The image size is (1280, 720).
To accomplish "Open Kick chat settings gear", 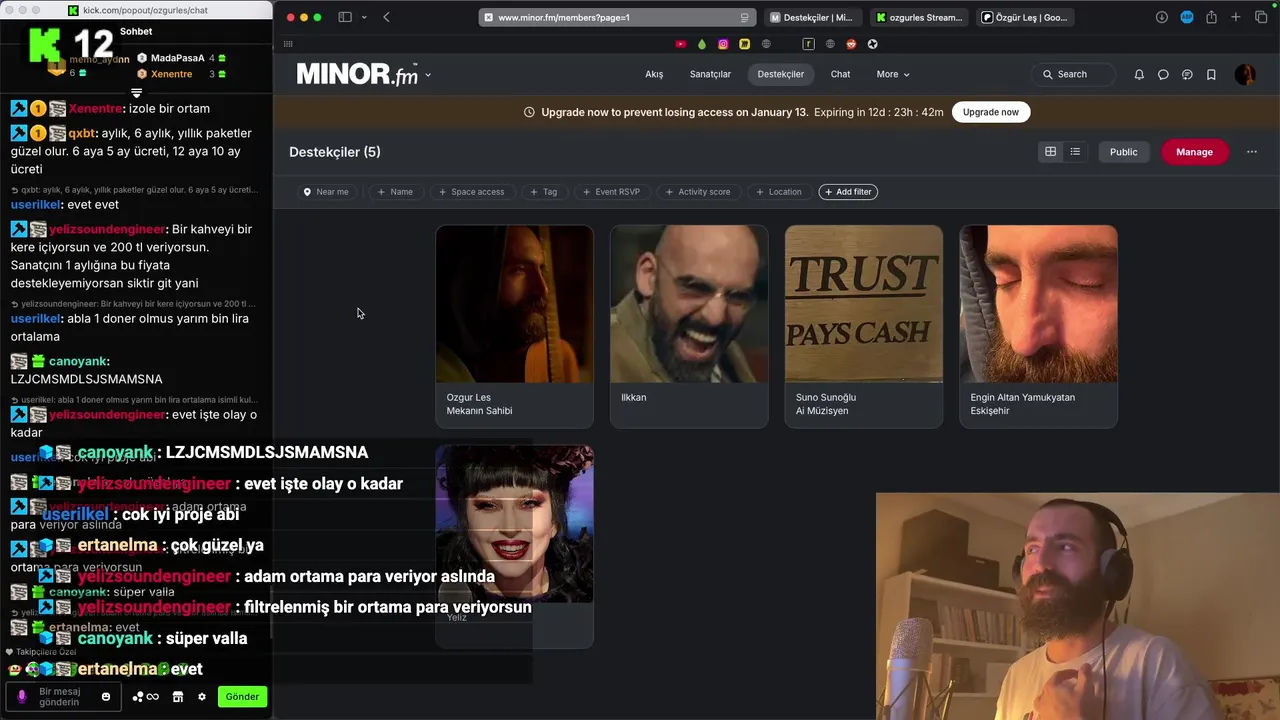I will coord(202,697).
